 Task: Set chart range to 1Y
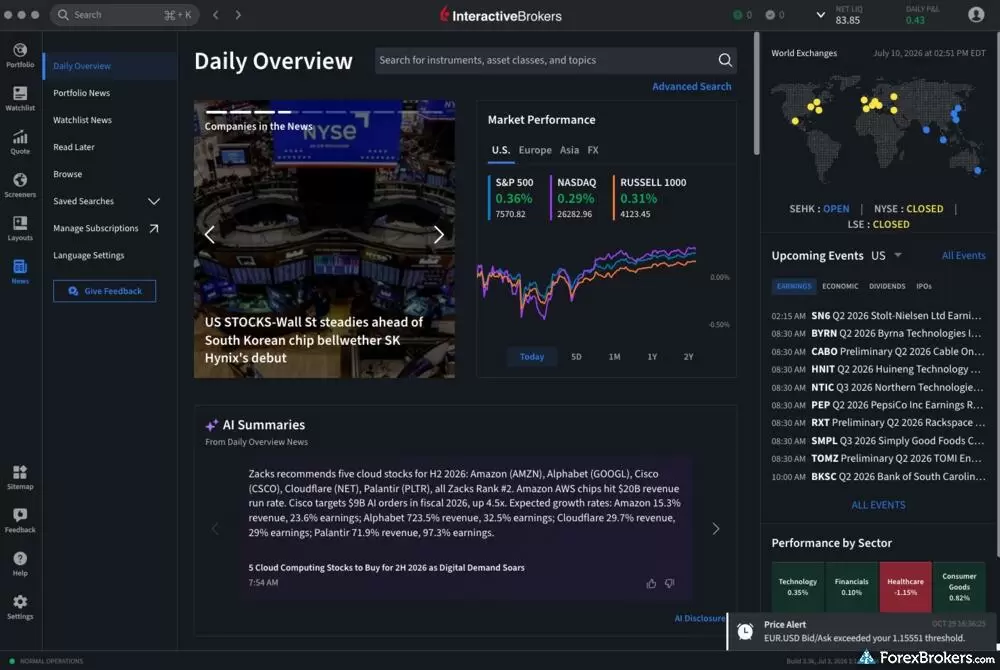pos(652,357)
